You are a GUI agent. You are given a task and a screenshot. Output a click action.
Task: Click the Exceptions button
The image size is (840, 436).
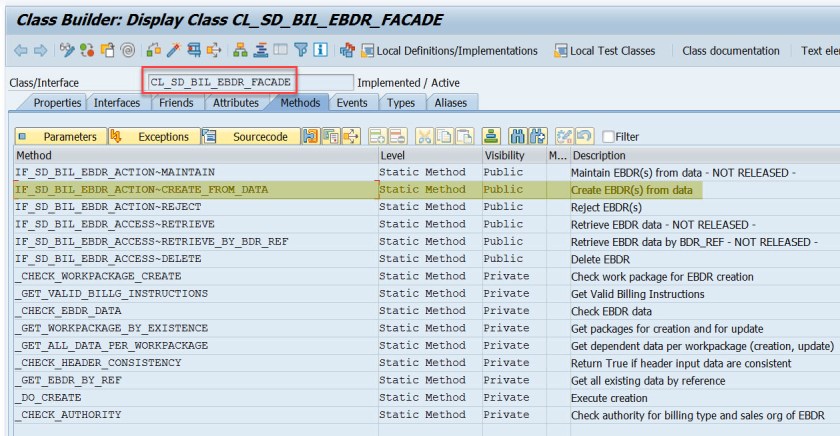click(152, 136)
